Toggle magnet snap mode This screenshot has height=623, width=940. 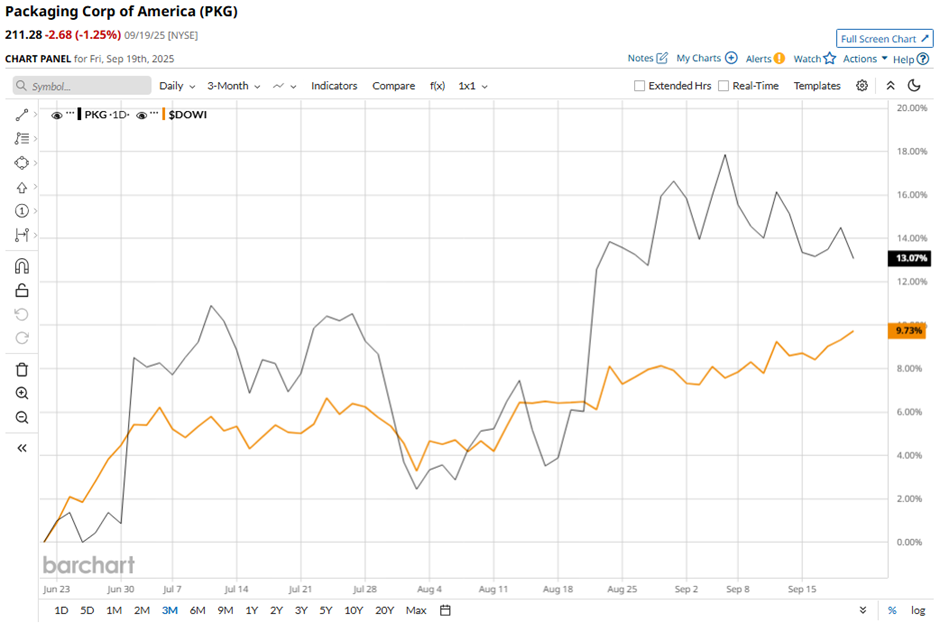22,266
